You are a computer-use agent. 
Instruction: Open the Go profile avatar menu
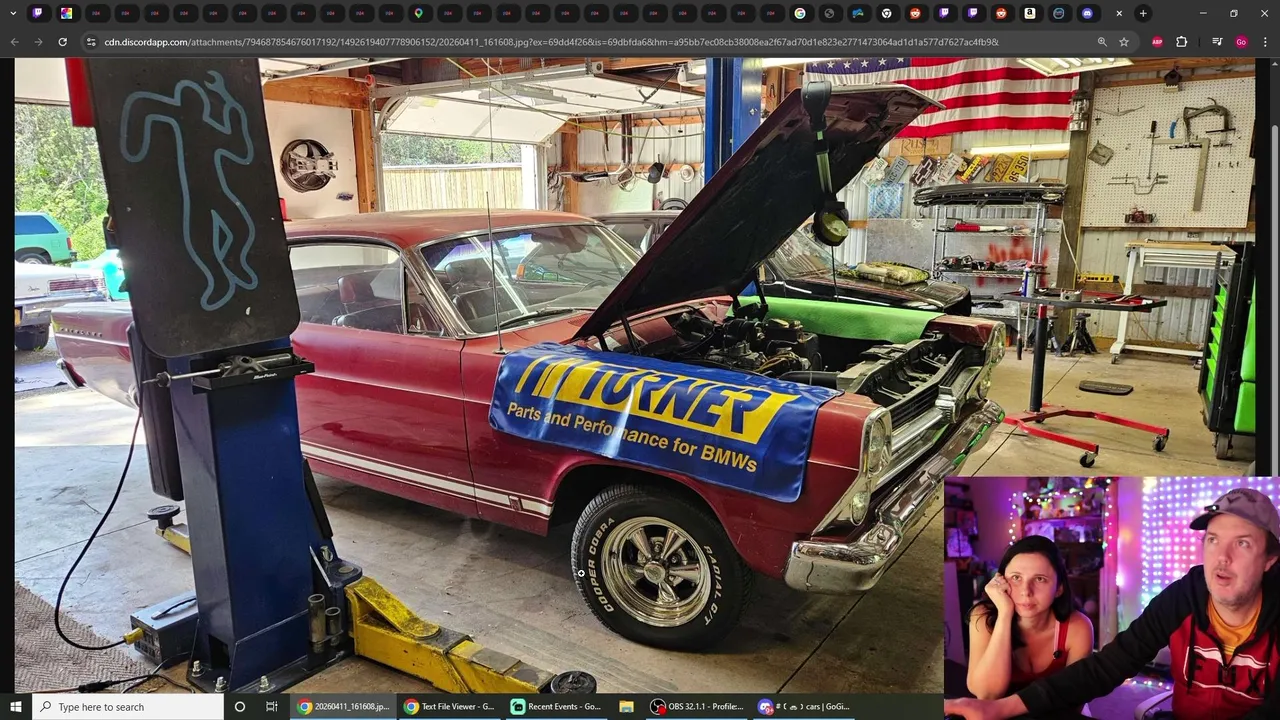point(1241,42)
